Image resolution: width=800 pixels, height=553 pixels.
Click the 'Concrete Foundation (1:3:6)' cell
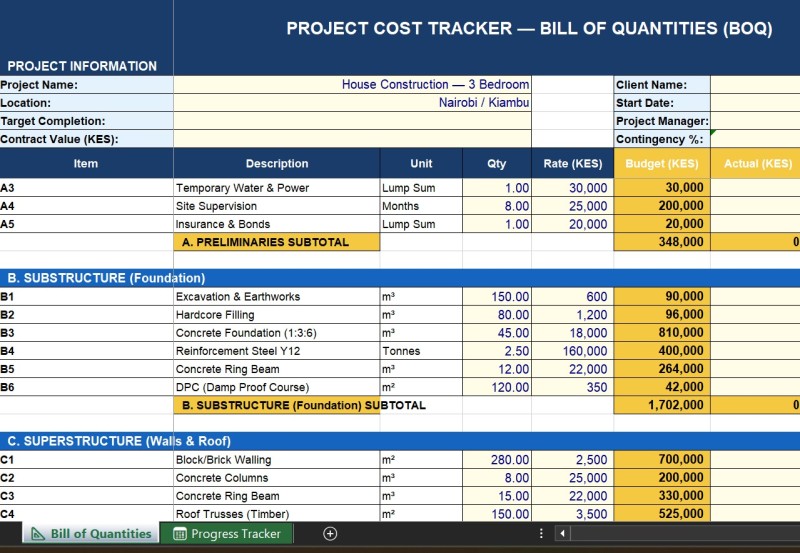277,333
